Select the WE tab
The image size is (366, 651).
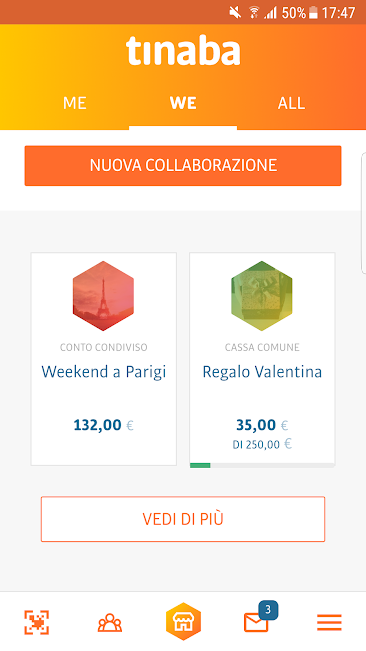[x=183, y=103]
